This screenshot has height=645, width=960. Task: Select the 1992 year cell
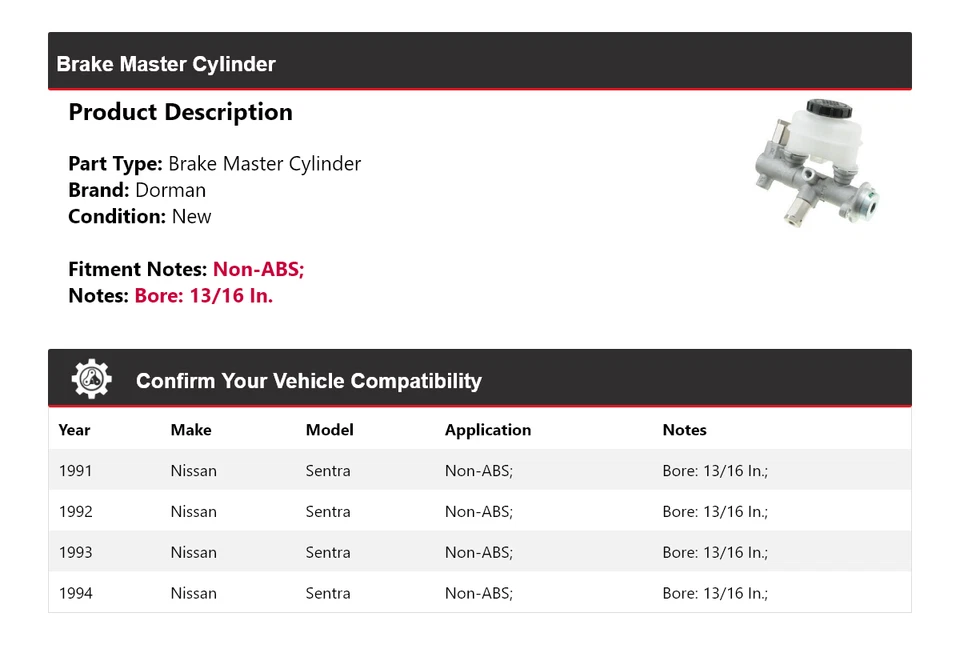pyautogui.click(x=75, y=512)
